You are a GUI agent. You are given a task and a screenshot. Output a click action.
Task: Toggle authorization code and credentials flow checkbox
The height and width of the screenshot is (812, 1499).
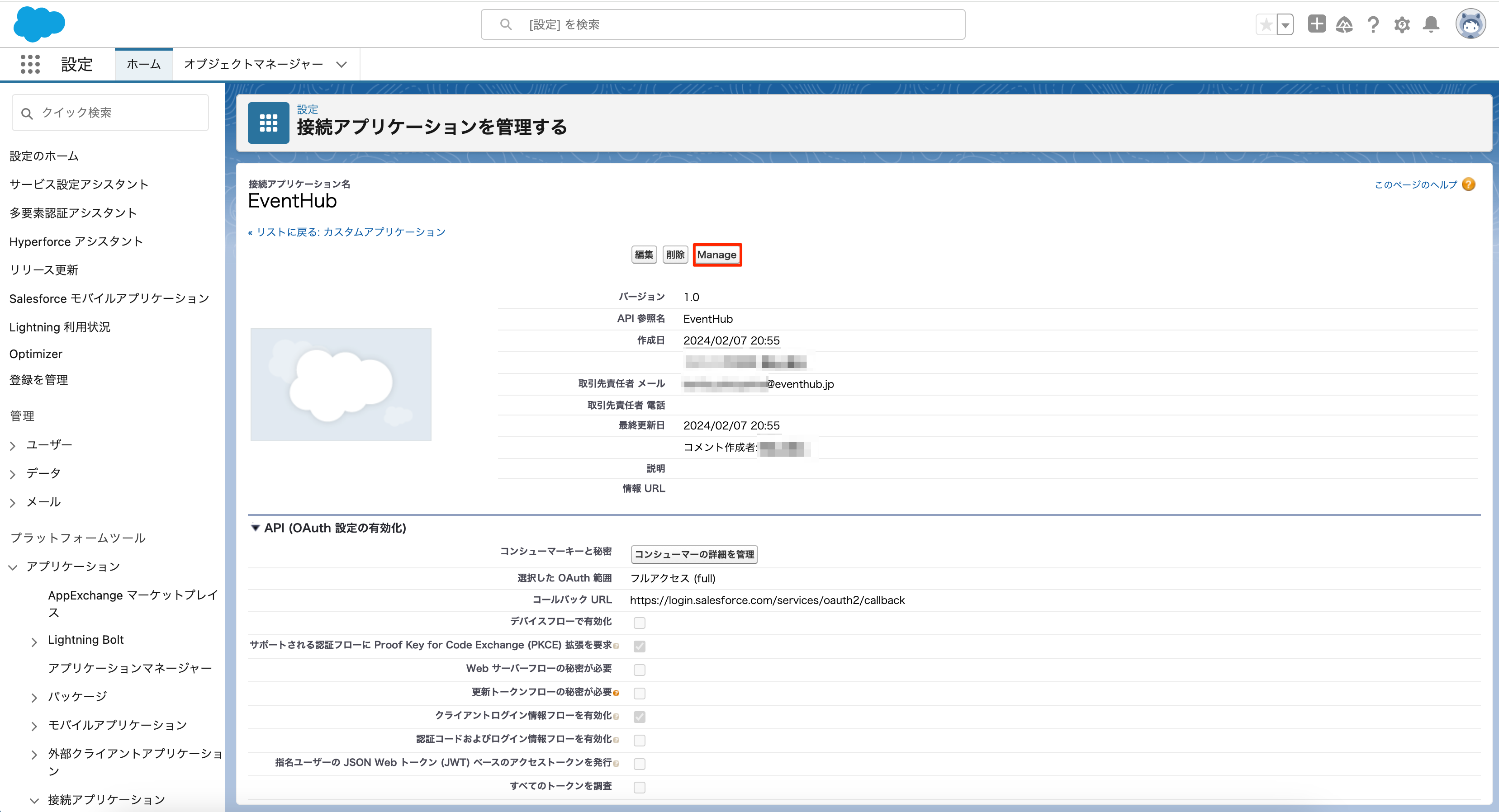point(640,741)
